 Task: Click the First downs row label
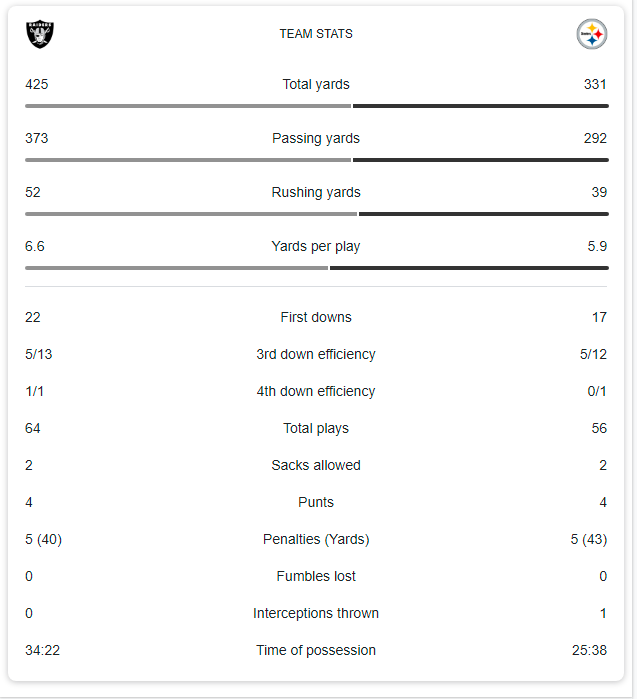(316, 318)
